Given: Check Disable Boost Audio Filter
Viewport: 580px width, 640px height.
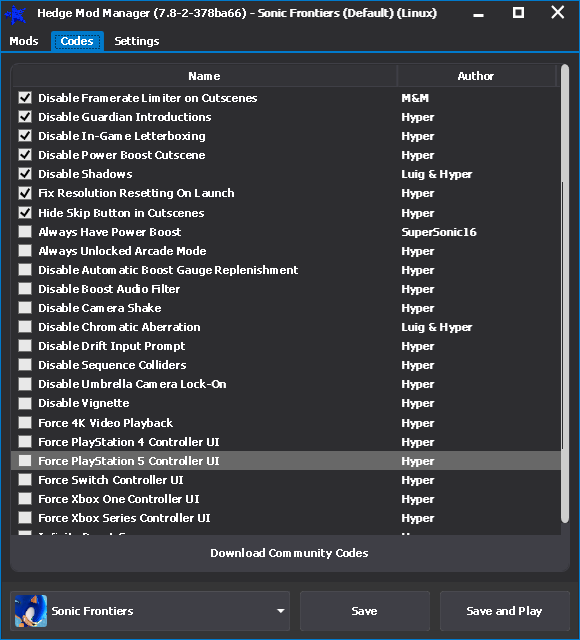Looking at the screenshot, I should pos(25,289).
